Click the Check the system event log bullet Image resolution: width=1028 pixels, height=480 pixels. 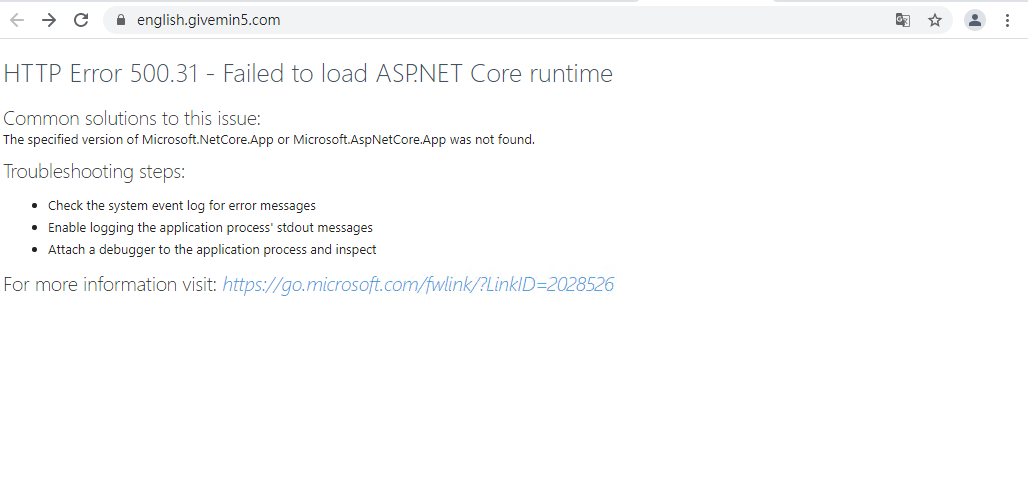(182, 206)
